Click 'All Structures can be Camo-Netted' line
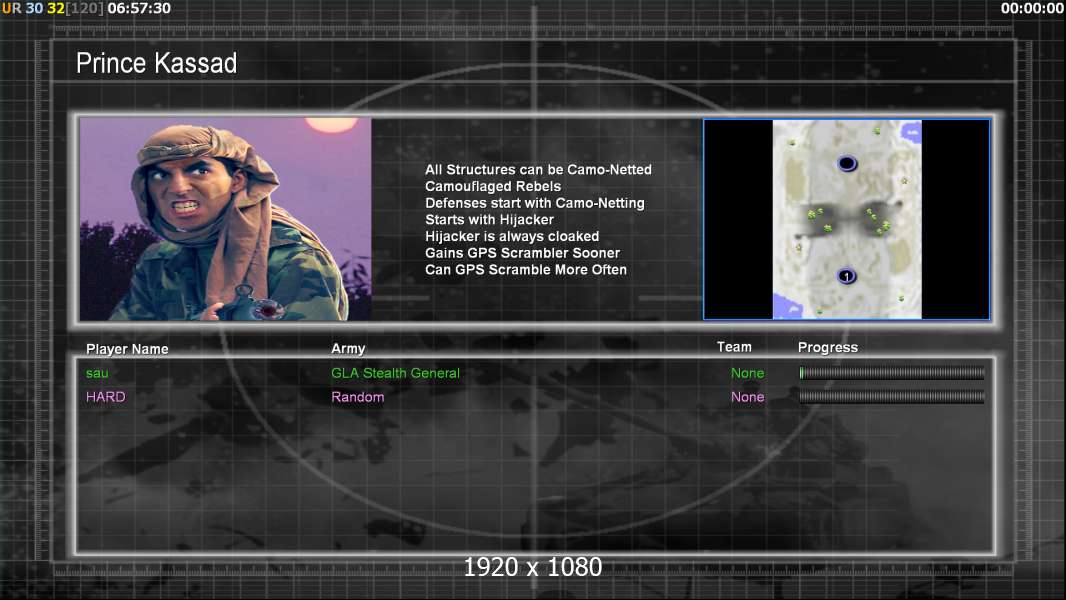 pyautogui.click(x=538, y=170)
